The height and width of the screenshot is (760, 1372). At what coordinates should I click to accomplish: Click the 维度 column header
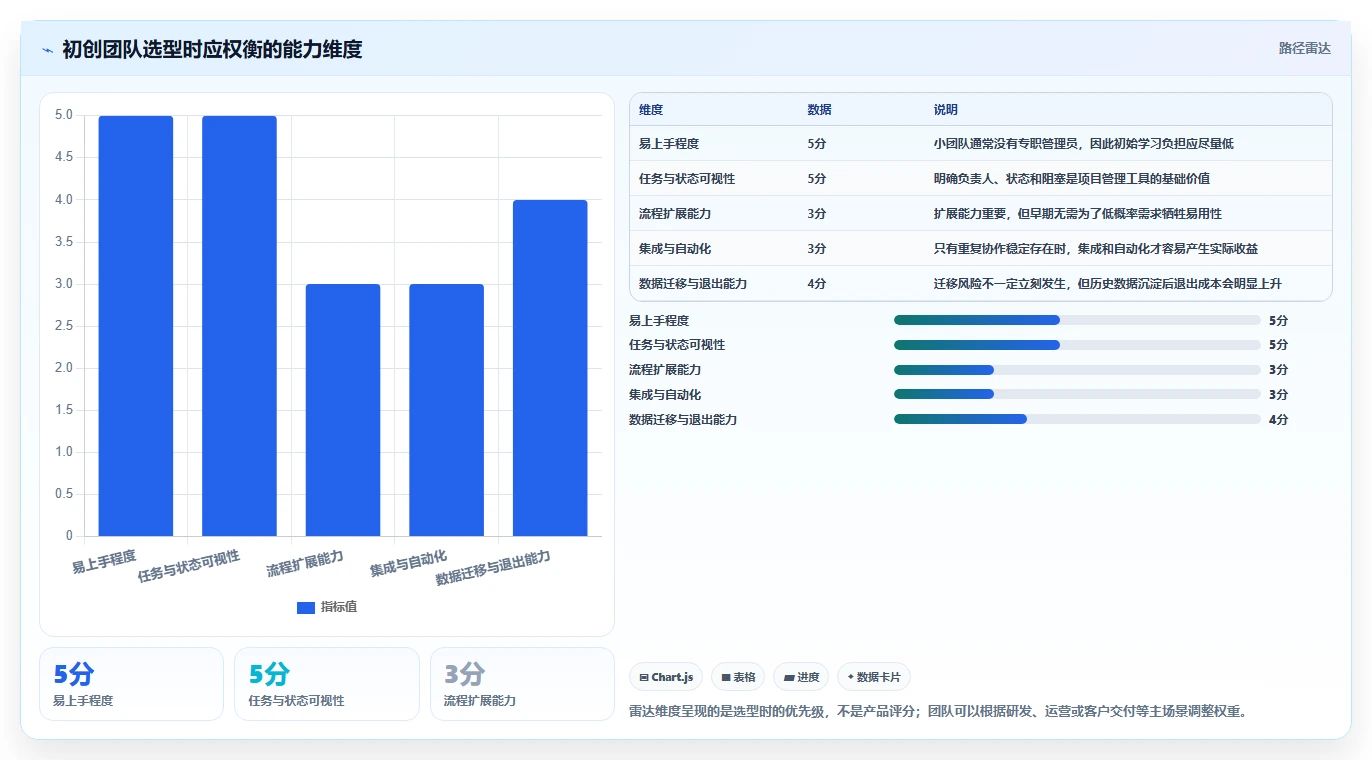[x=651, y=110]
